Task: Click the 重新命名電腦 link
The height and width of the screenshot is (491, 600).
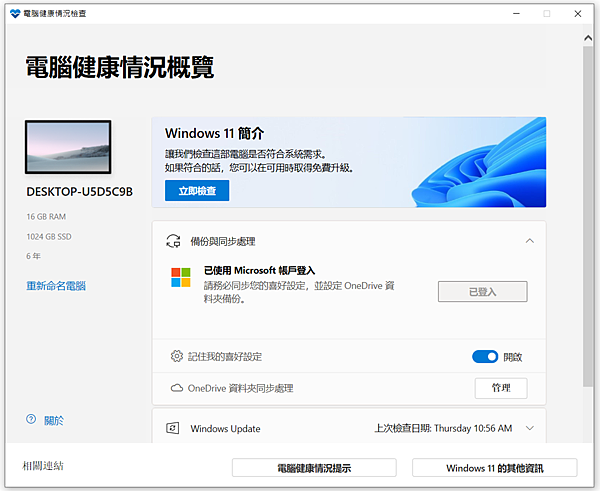Action: coord(56,285)
